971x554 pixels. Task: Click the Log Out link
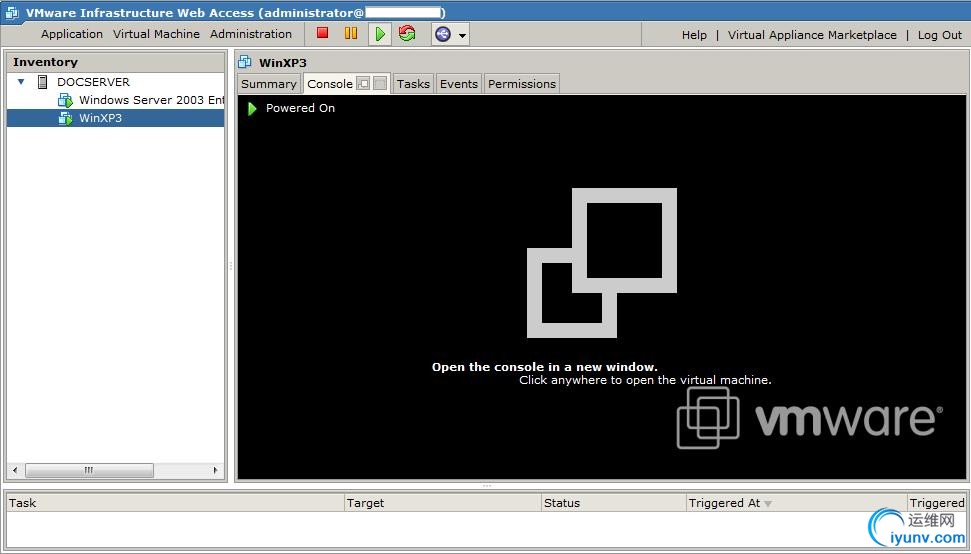pyautogui.click(x=940, y=35)
